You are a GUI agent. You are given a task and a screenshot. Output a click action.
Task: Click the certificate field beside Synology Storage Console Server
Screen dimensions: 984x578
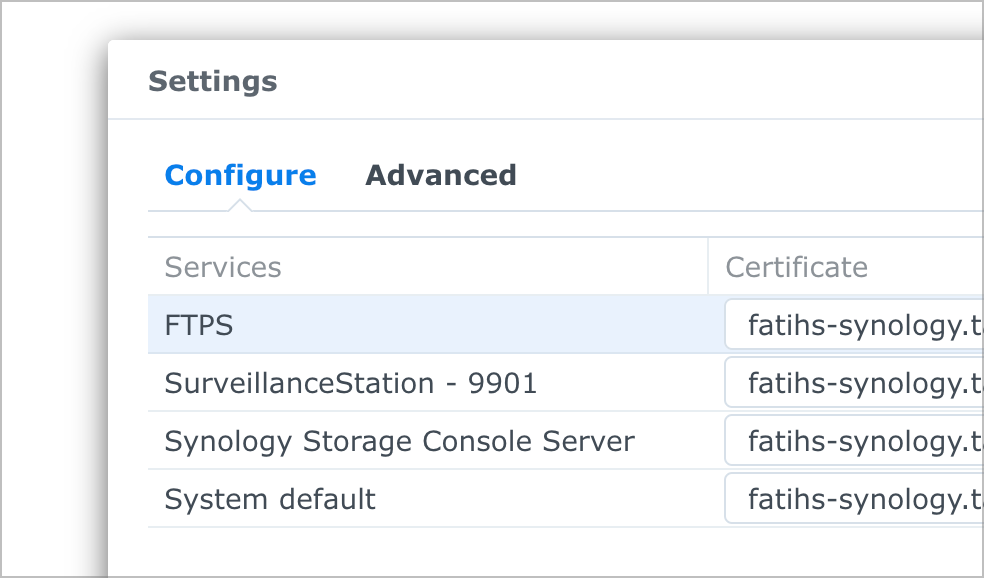tap(860, 441)
